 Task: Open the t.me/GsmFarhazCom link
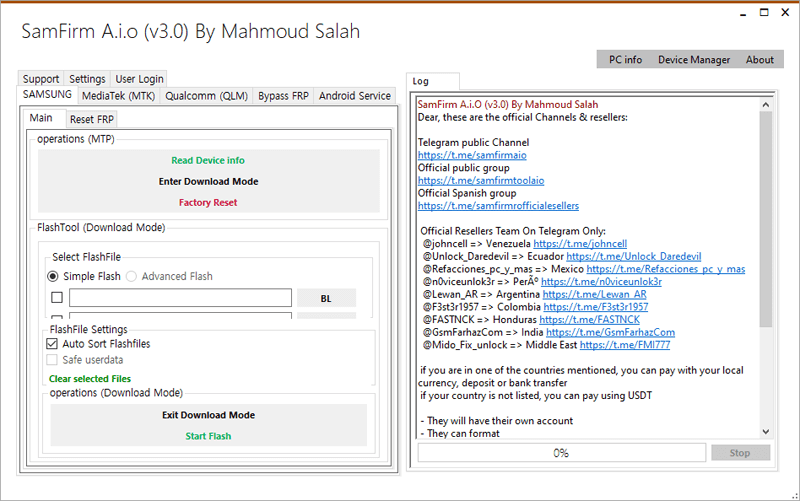tap(610, 332)
